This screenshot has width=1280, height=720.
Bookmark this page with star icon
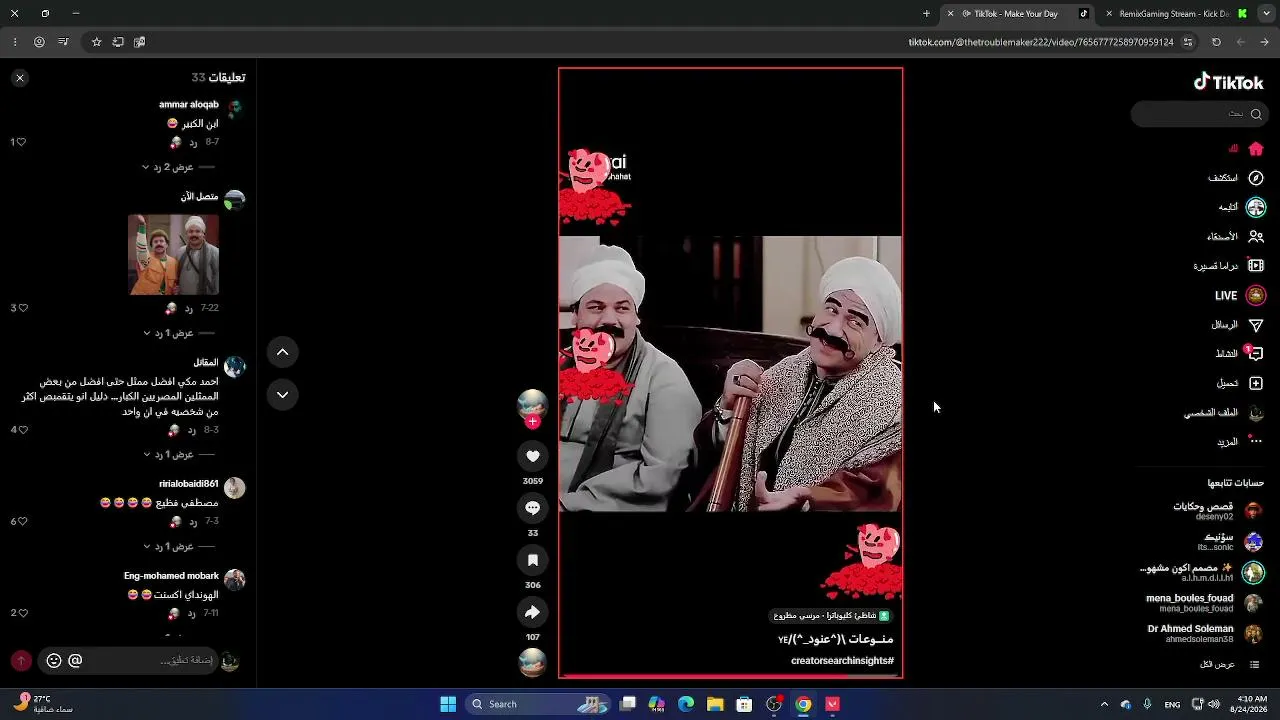coord(96,42)
